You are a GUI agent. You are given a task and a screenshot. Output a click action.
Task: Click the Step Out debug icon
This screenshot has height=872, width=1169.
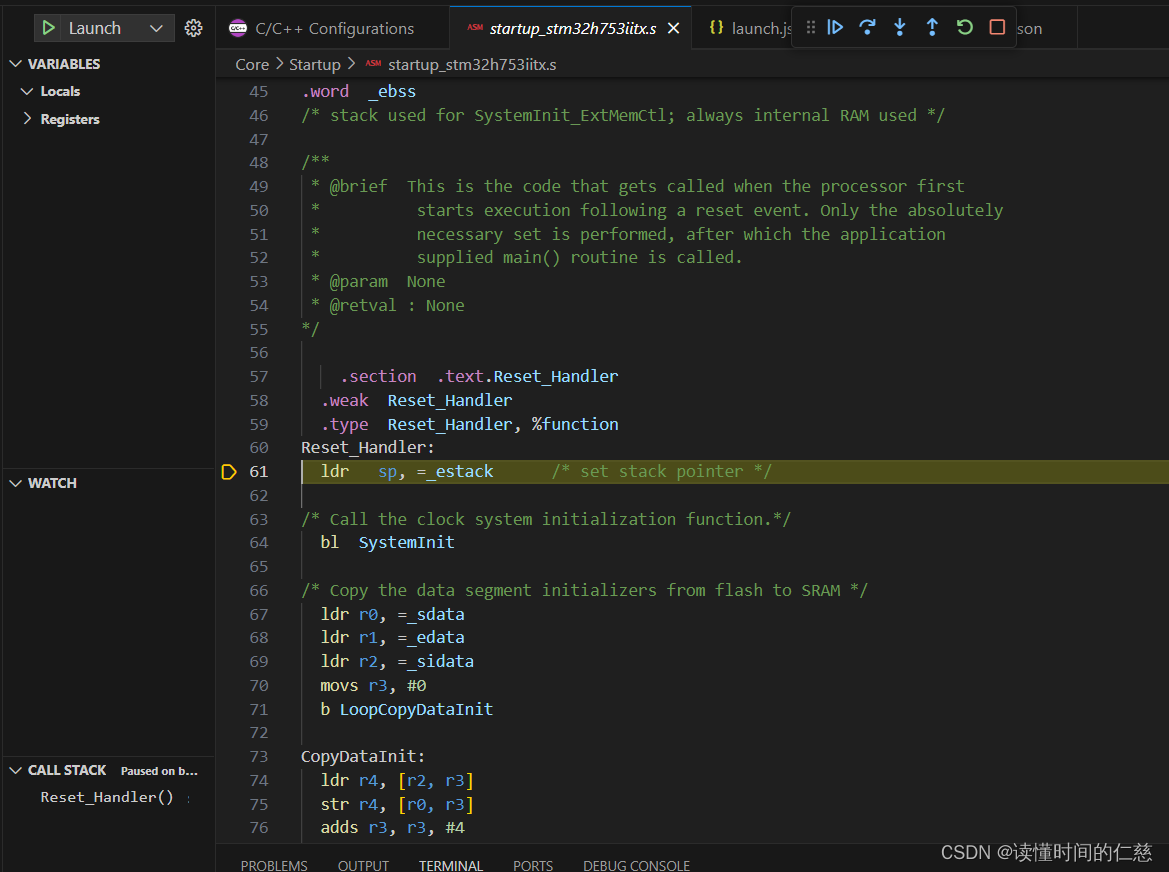(x=932, y=27)
